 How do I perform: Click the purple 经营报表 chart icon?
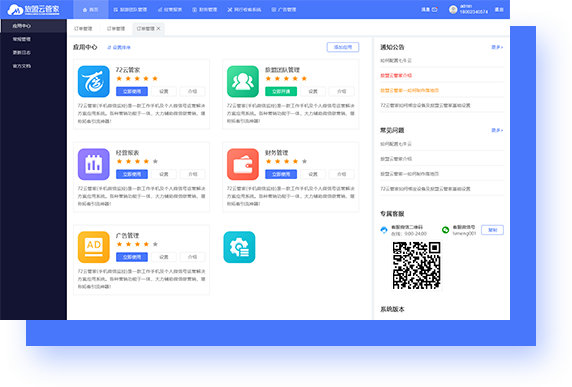click(93, 164)
